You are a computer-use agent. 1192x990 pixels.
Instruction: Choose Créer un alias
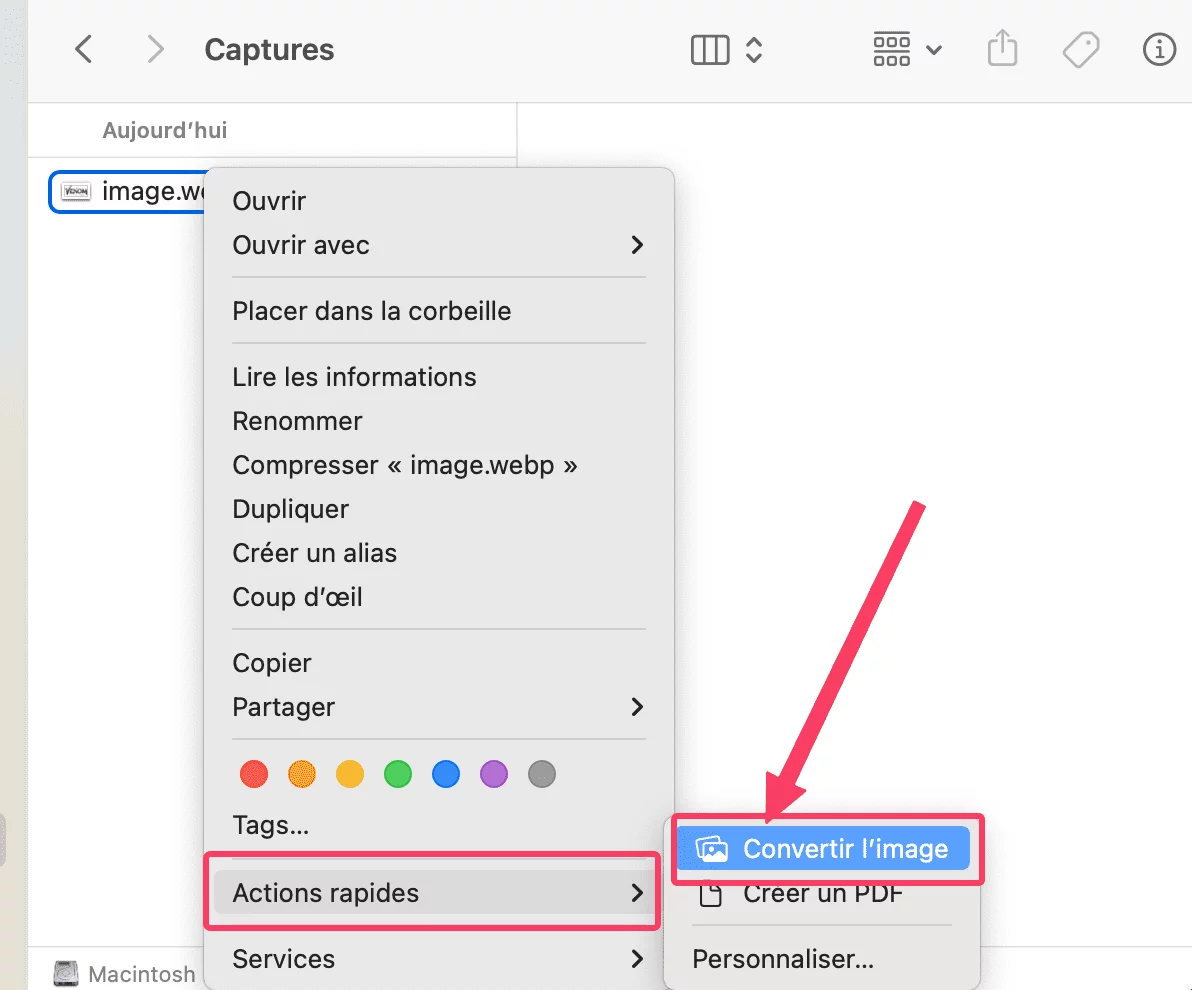[438, 554]
